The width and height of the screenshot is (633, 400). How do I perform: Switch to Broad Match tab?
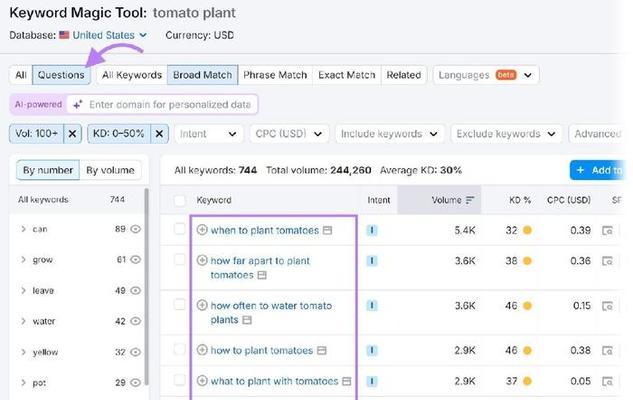(x=203, y=75)
